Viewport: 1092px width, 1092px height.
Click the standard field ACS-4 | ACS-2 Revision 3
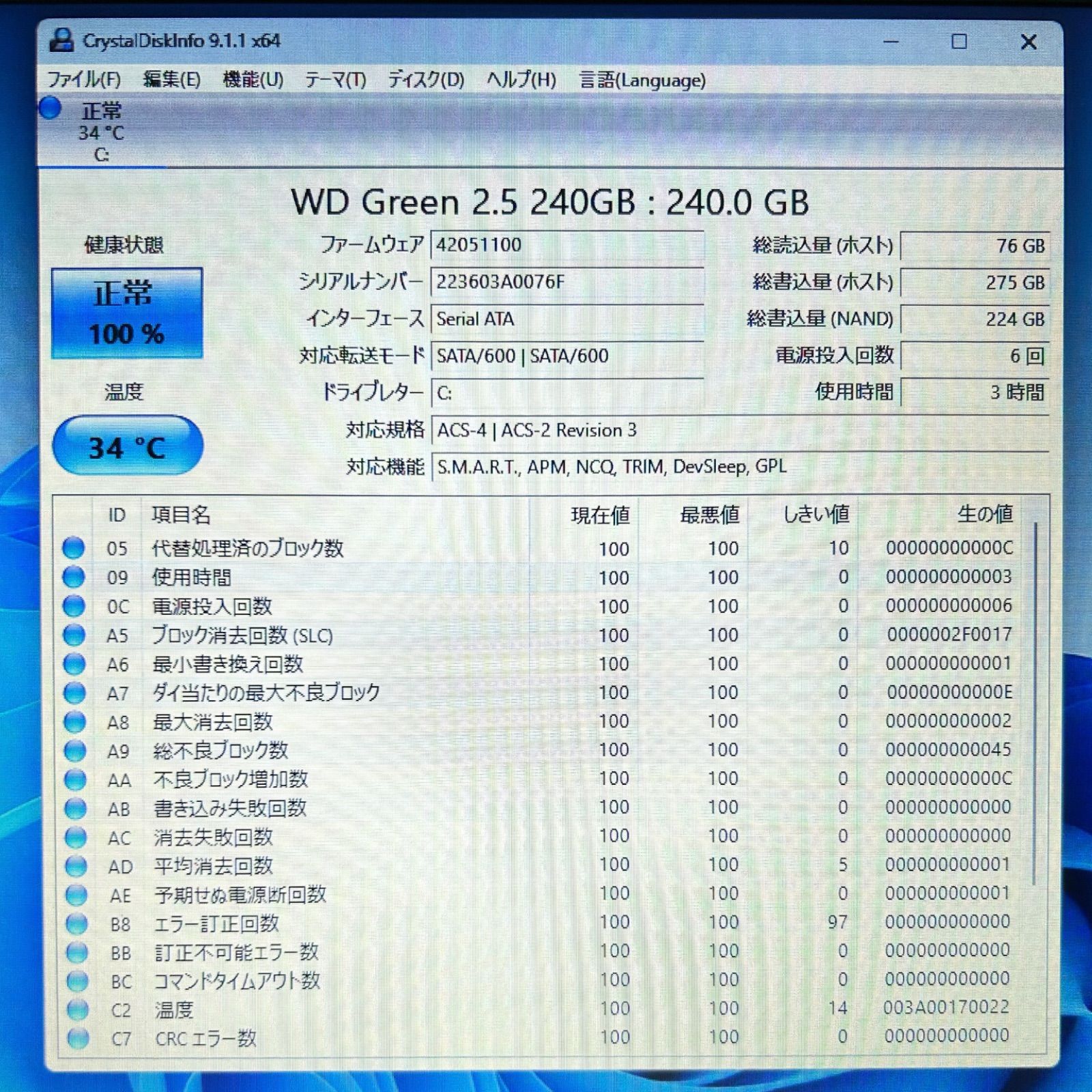(740, 430)
